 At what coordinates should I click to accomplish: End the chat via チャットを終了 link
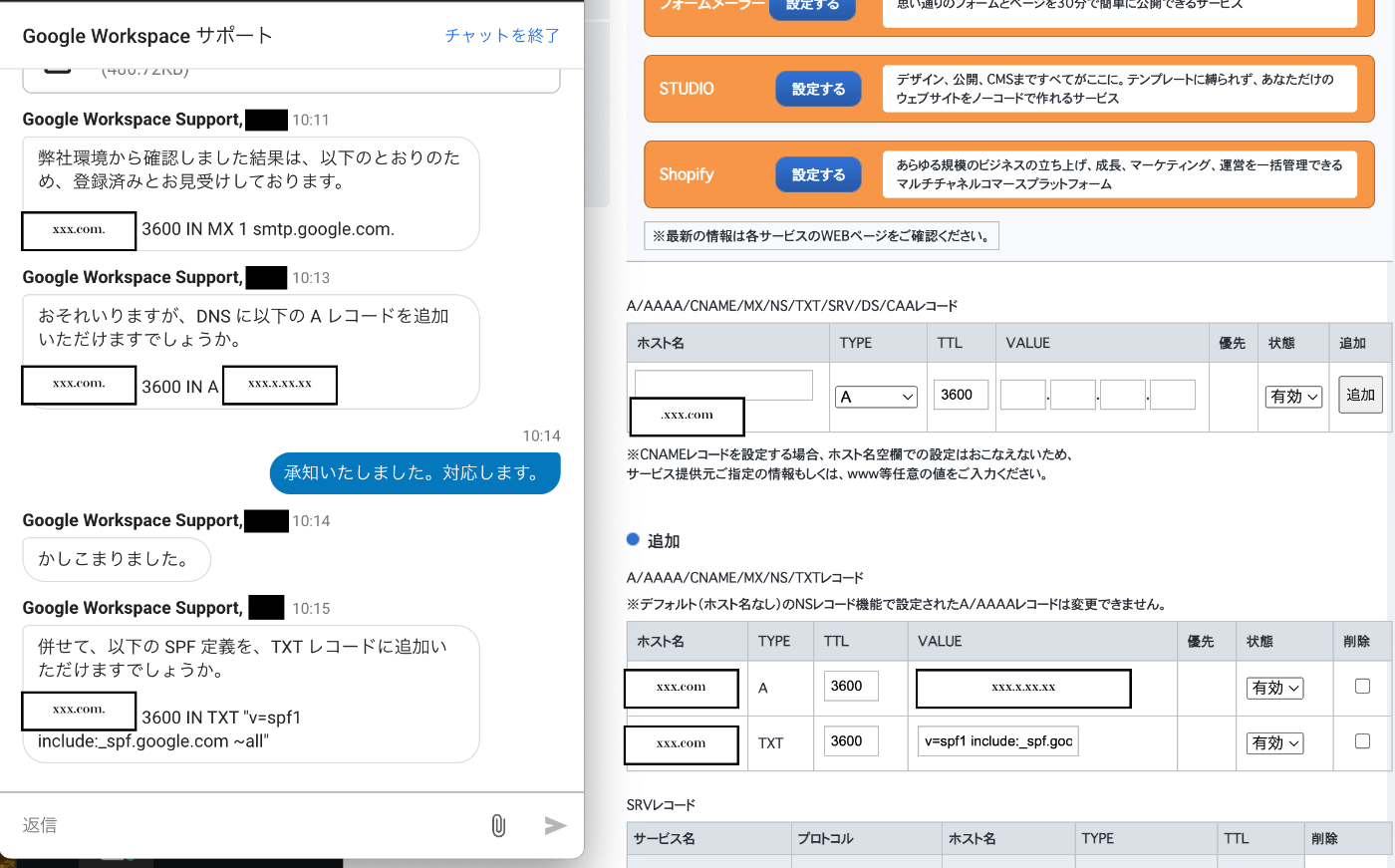[502, 36]
